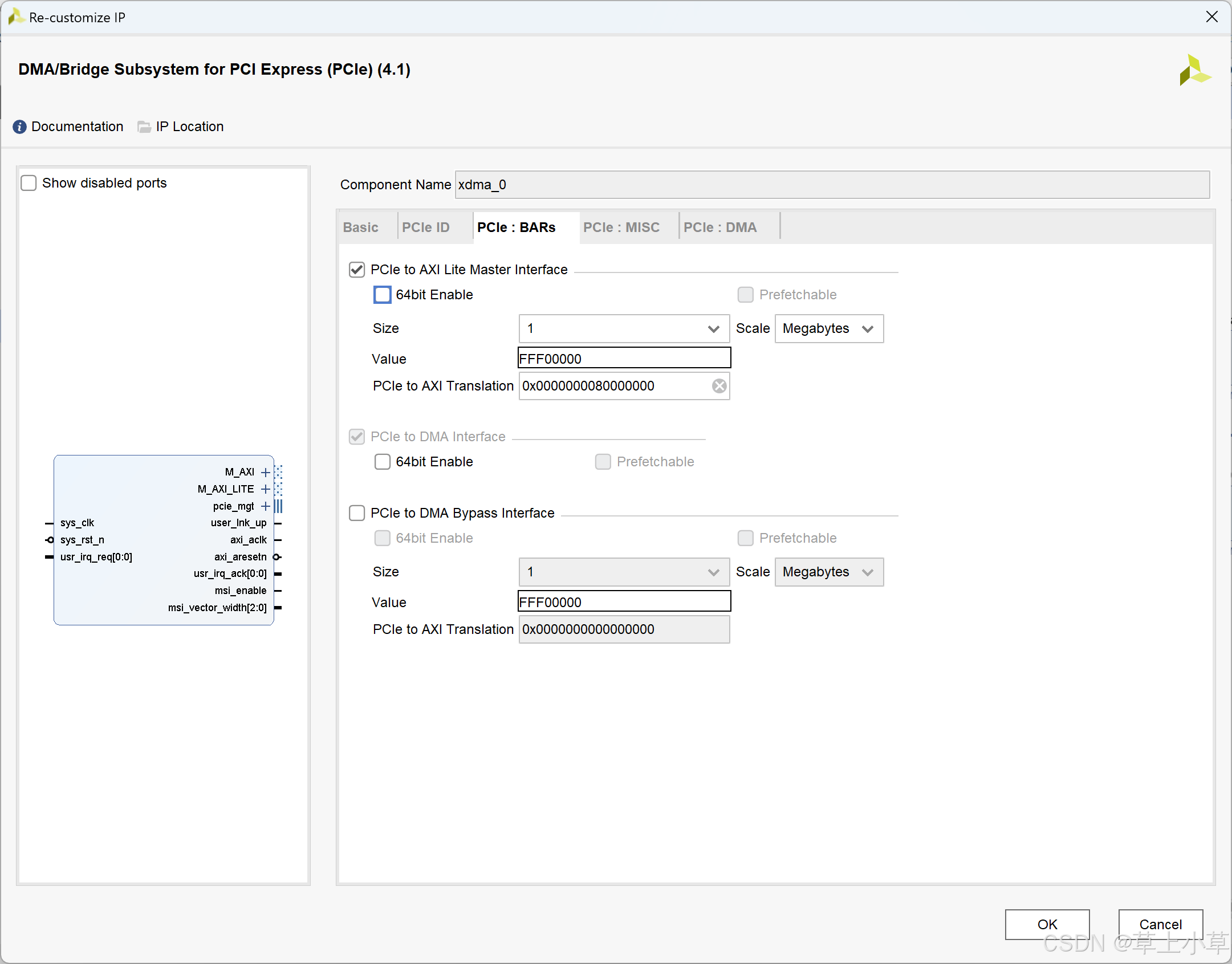Click the OK button
The height and width of the screenshot is (964, 1232).
tap(1047, 924)
